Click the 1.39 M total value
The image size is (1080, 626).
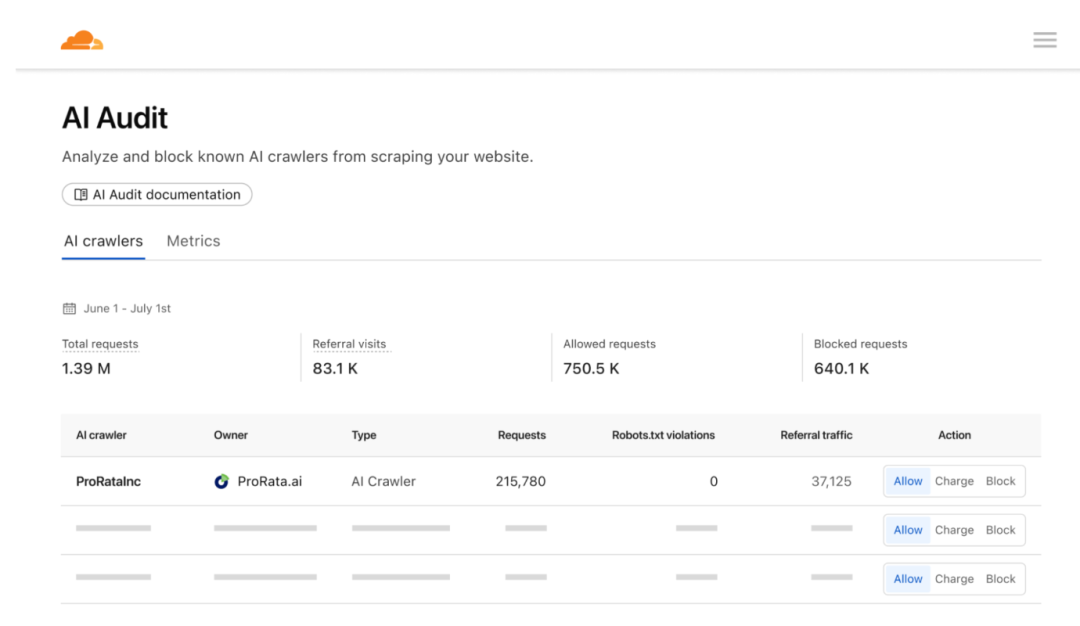pyautogui.click(x=86, y=368)
